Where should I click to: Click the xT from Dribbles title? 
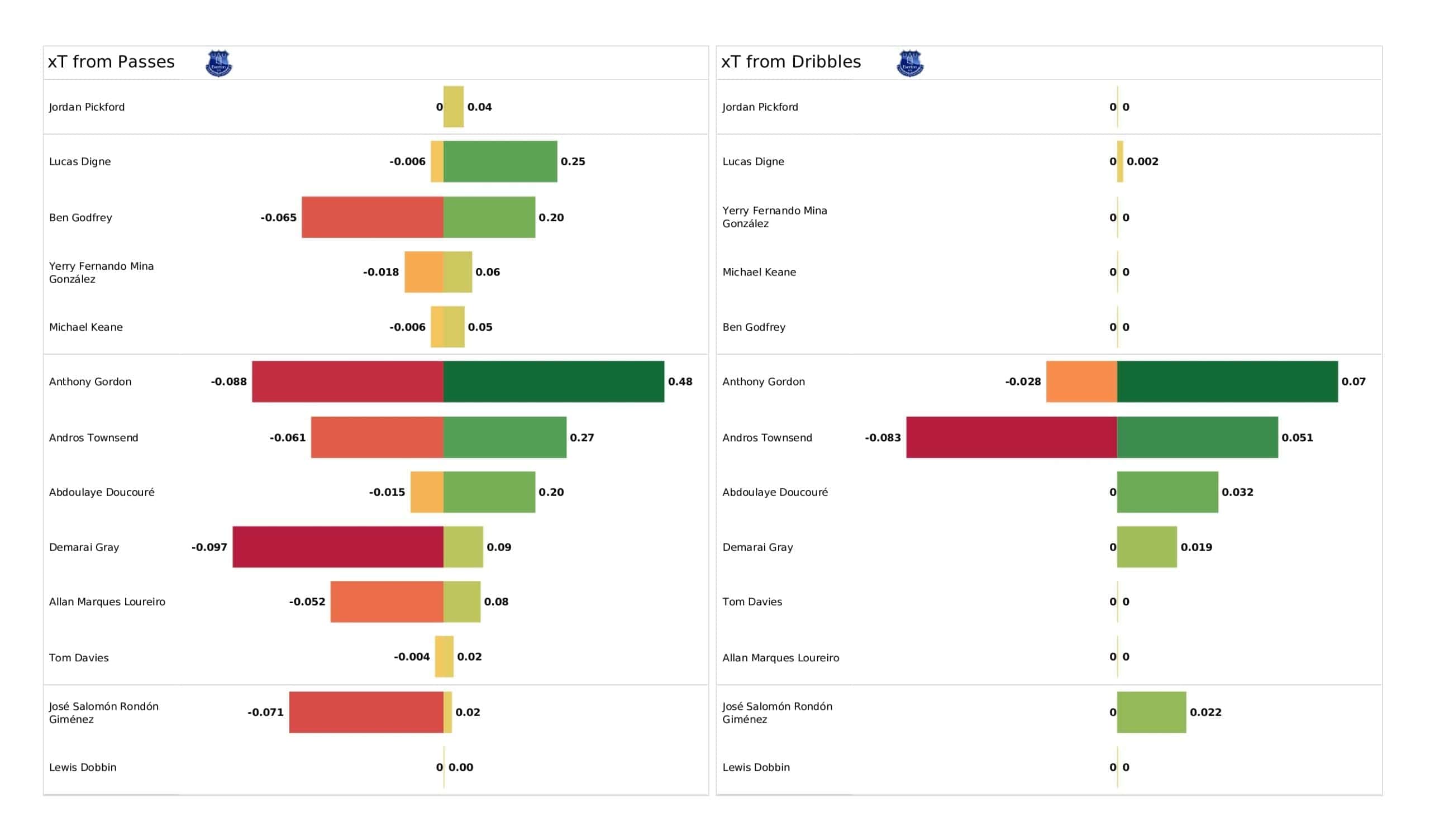790,61
